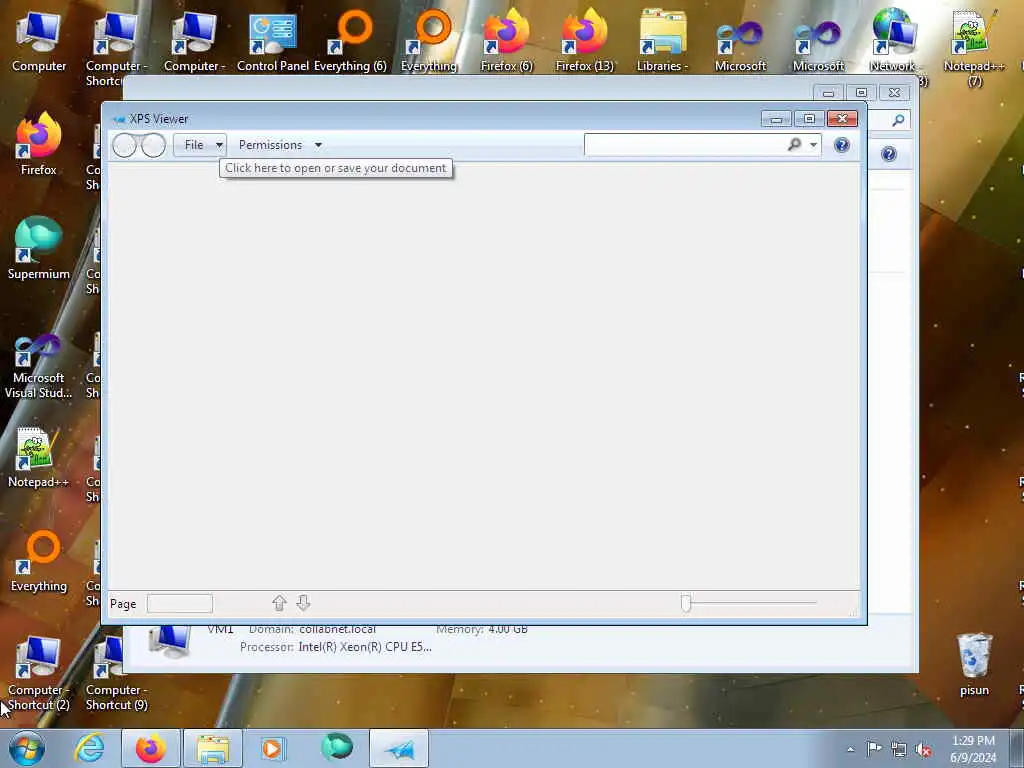
Task: Expand the search options dropdown arrow
Action: pyautogui.click(x=813, y=145)
